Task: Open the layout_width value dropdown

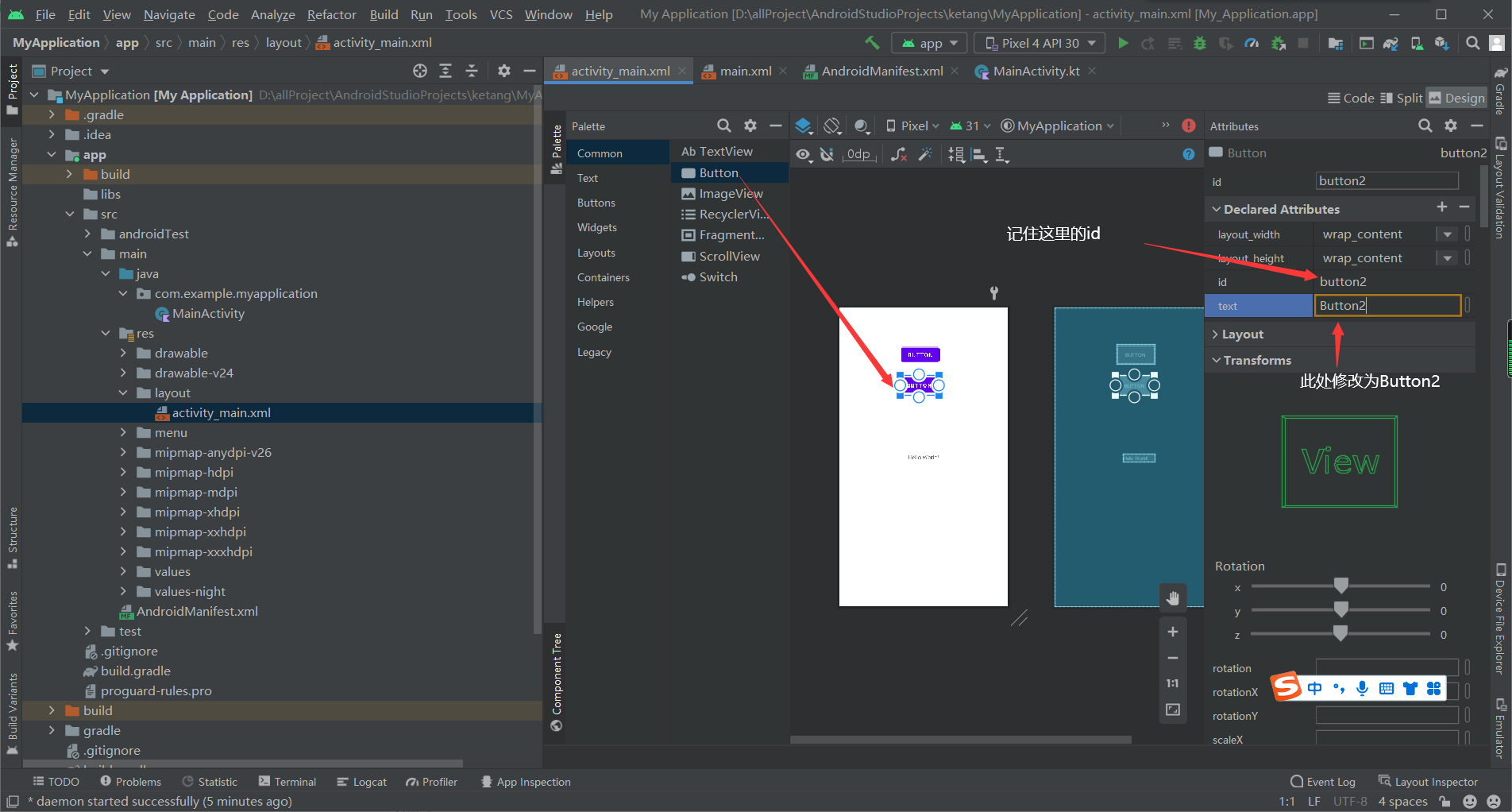Action: [x=1447, y=234]
